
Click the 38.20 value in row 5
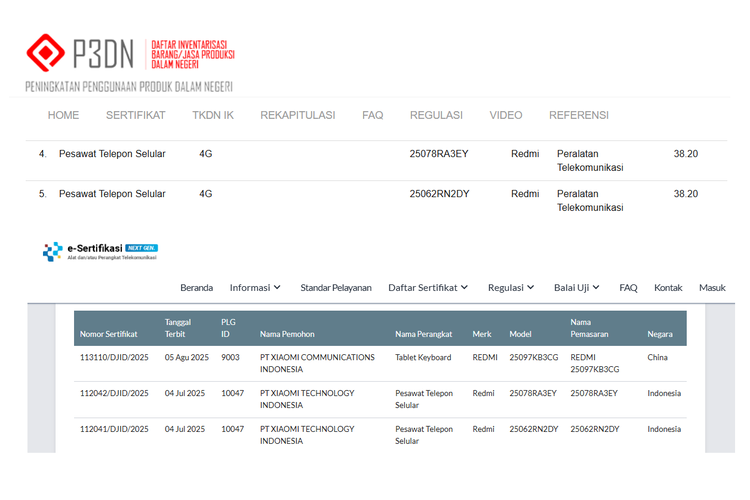686,194
